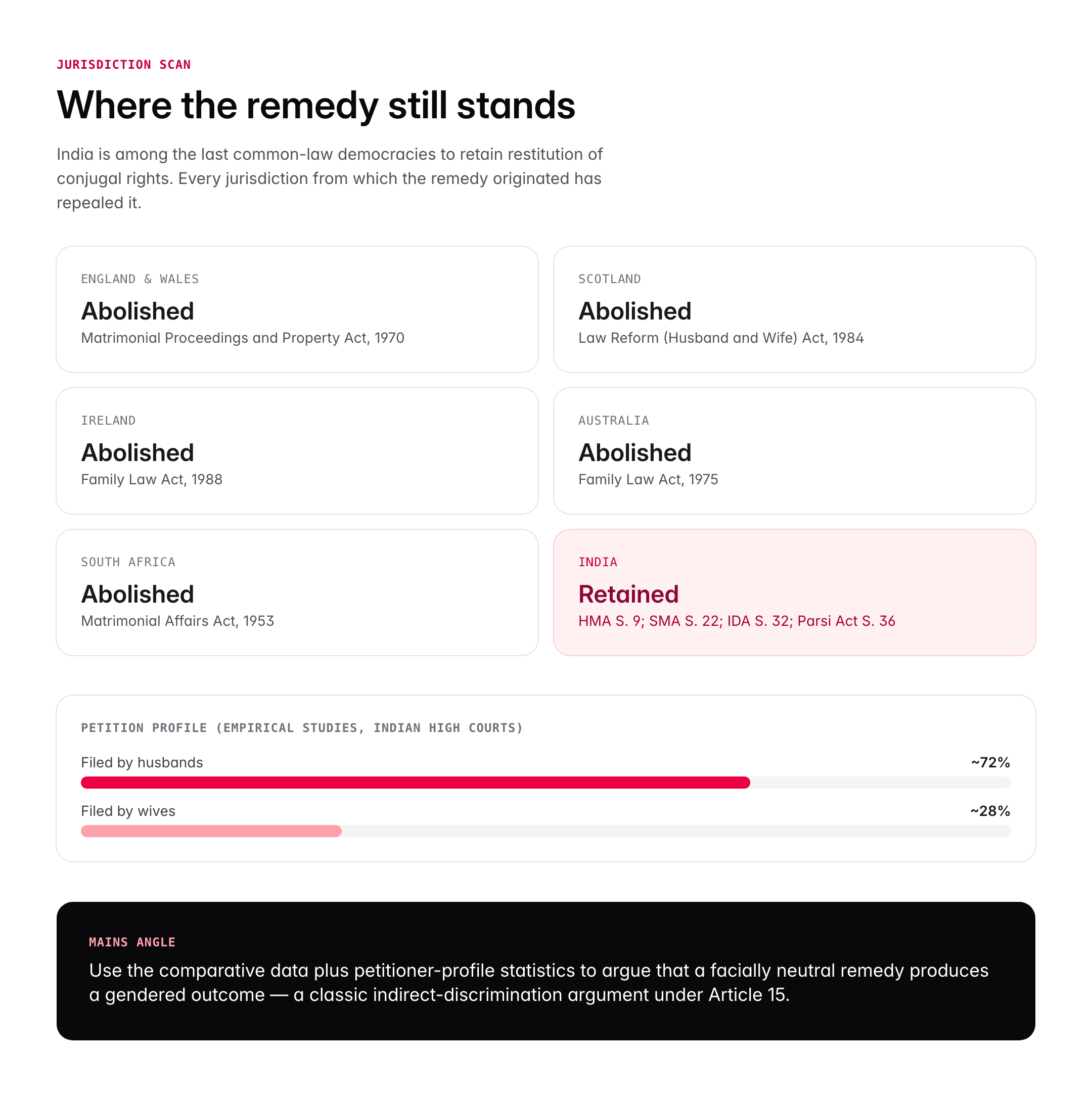
Task: Click the 'Where the remedy still stands' heading
Action: (316, 106)
